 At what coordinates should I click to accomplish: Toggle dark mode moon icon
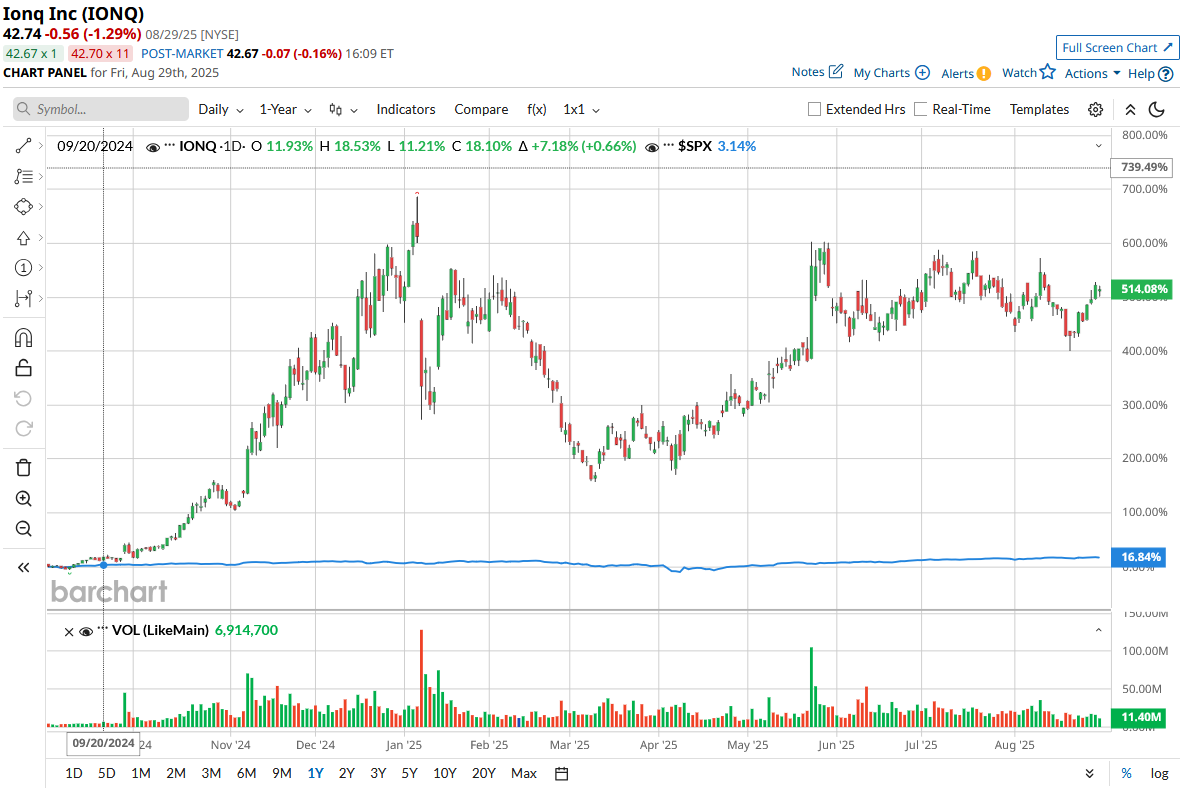(x=1157, y=109)
